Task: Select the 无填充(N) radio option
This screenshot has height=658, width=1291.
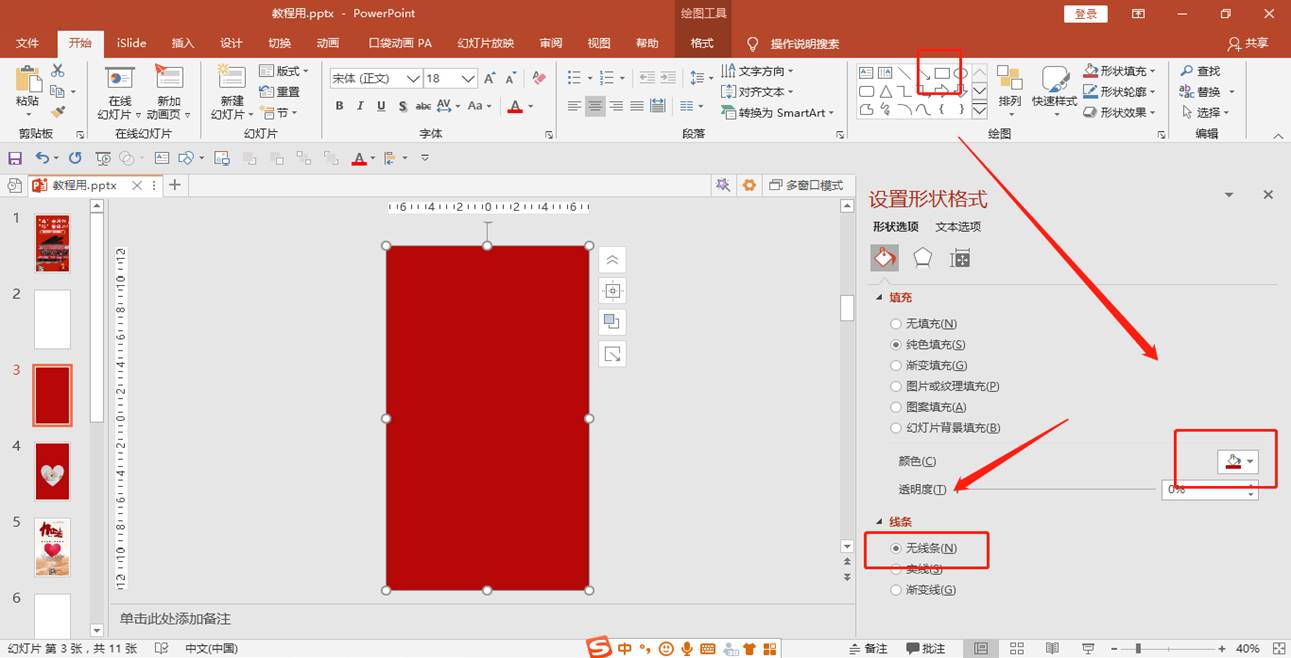Action: coord(896,324)
